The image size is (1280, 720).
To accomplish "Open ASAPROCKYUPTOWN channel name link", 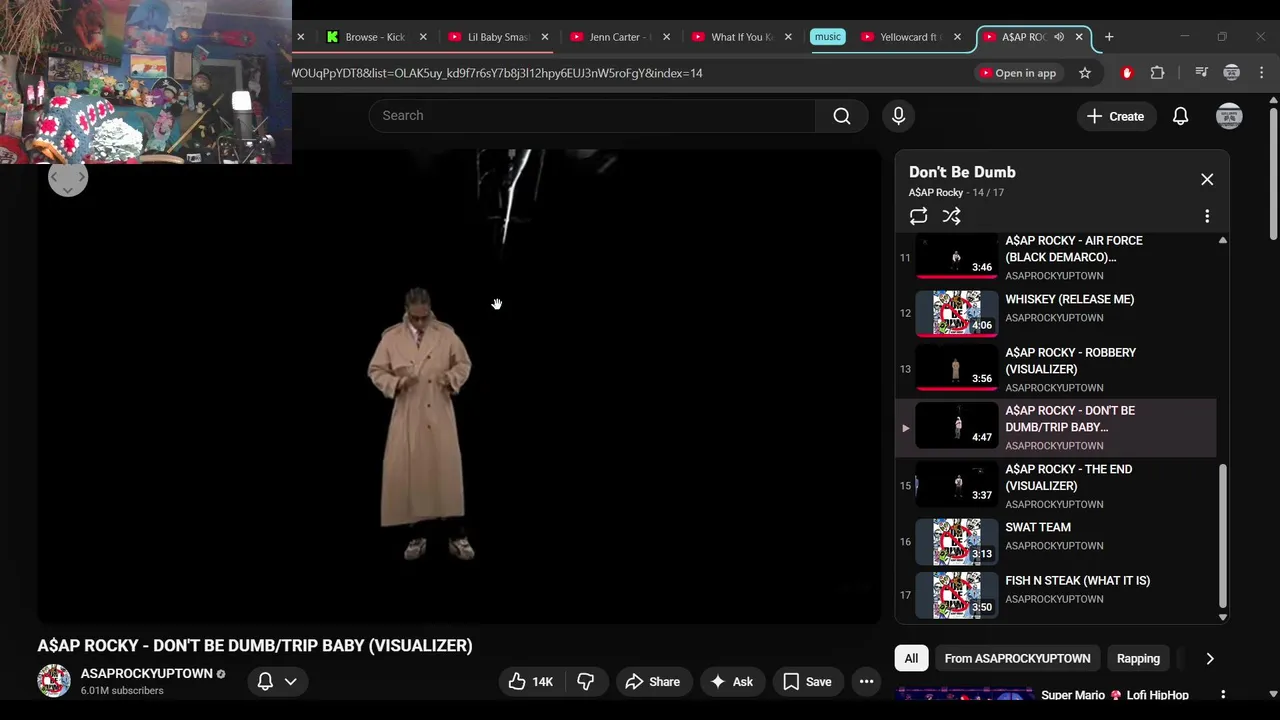I will pyautogui.click(x=147, y=674).
